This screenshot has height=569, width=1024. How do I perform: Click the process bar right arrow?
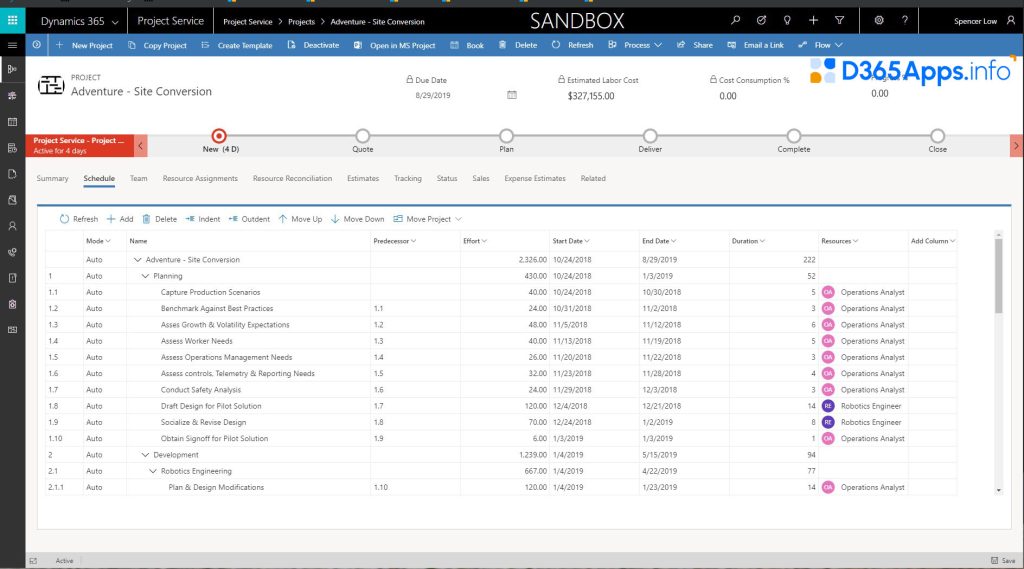1016,146
